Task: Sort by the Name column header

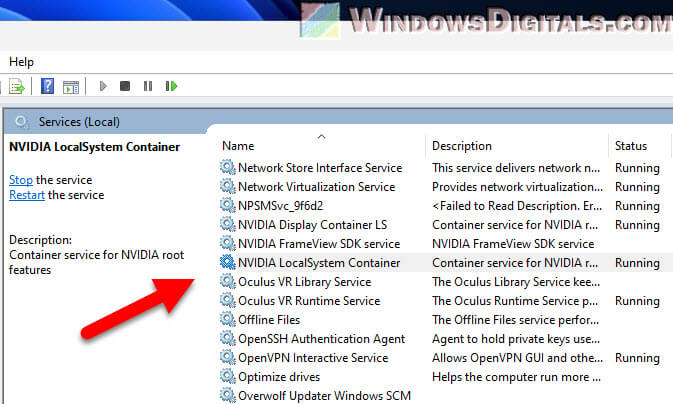Action: pos(238,146)
